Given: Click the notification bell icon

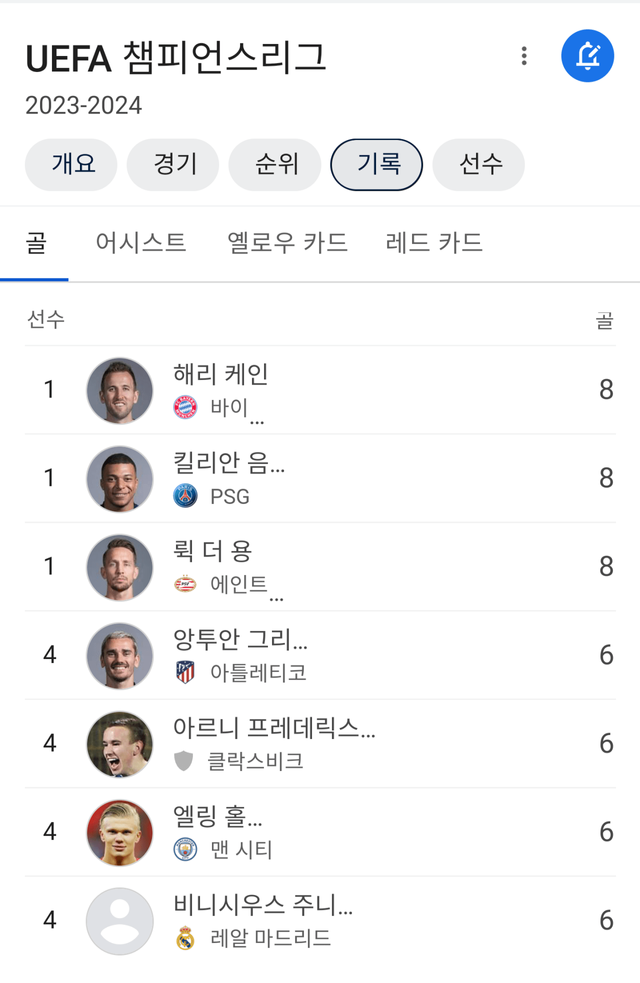Looking at the screenshot, I should (x=588, y=56).
